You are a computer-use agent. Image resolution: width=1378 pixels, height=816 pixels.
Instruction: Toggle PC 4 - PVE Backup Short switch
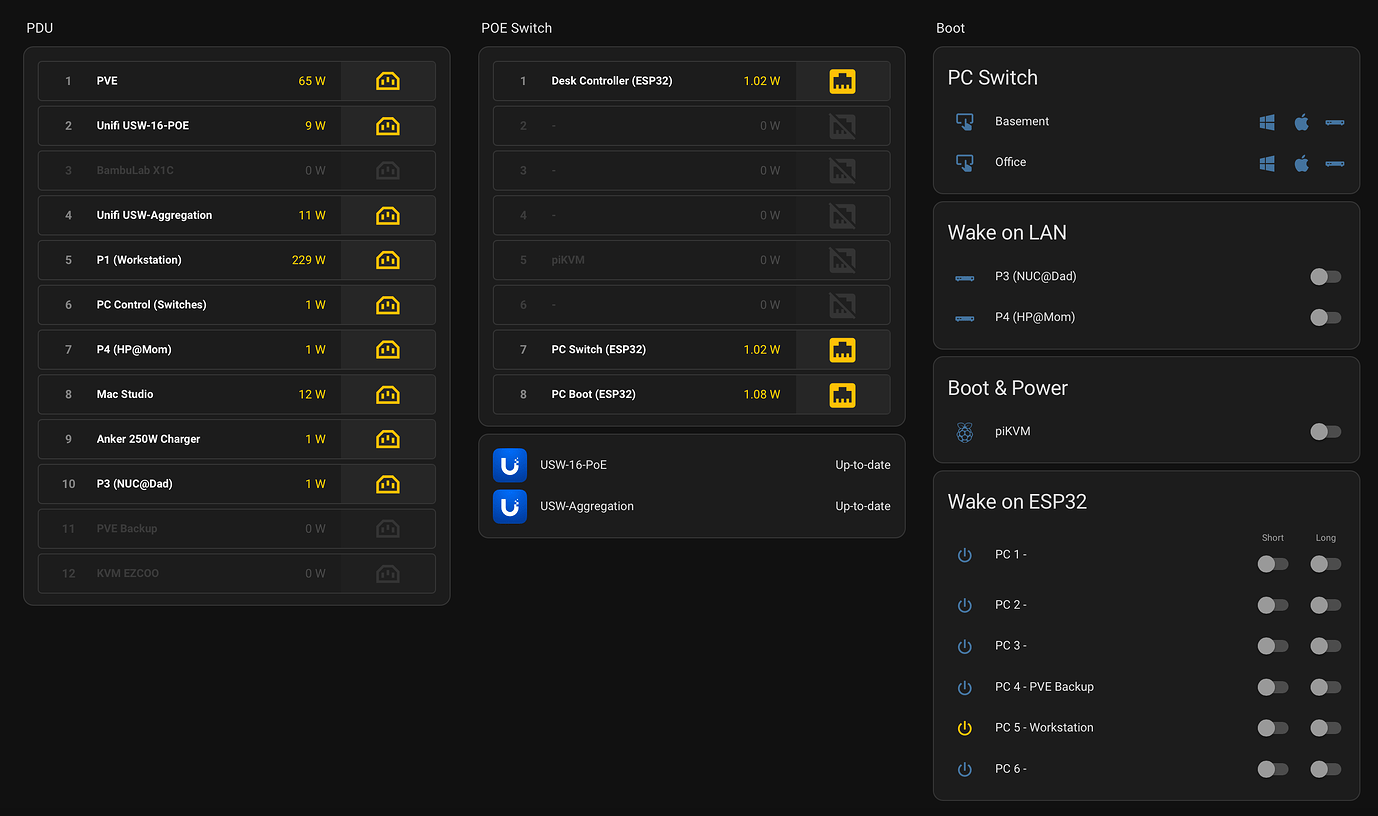tap(1273, 687)
